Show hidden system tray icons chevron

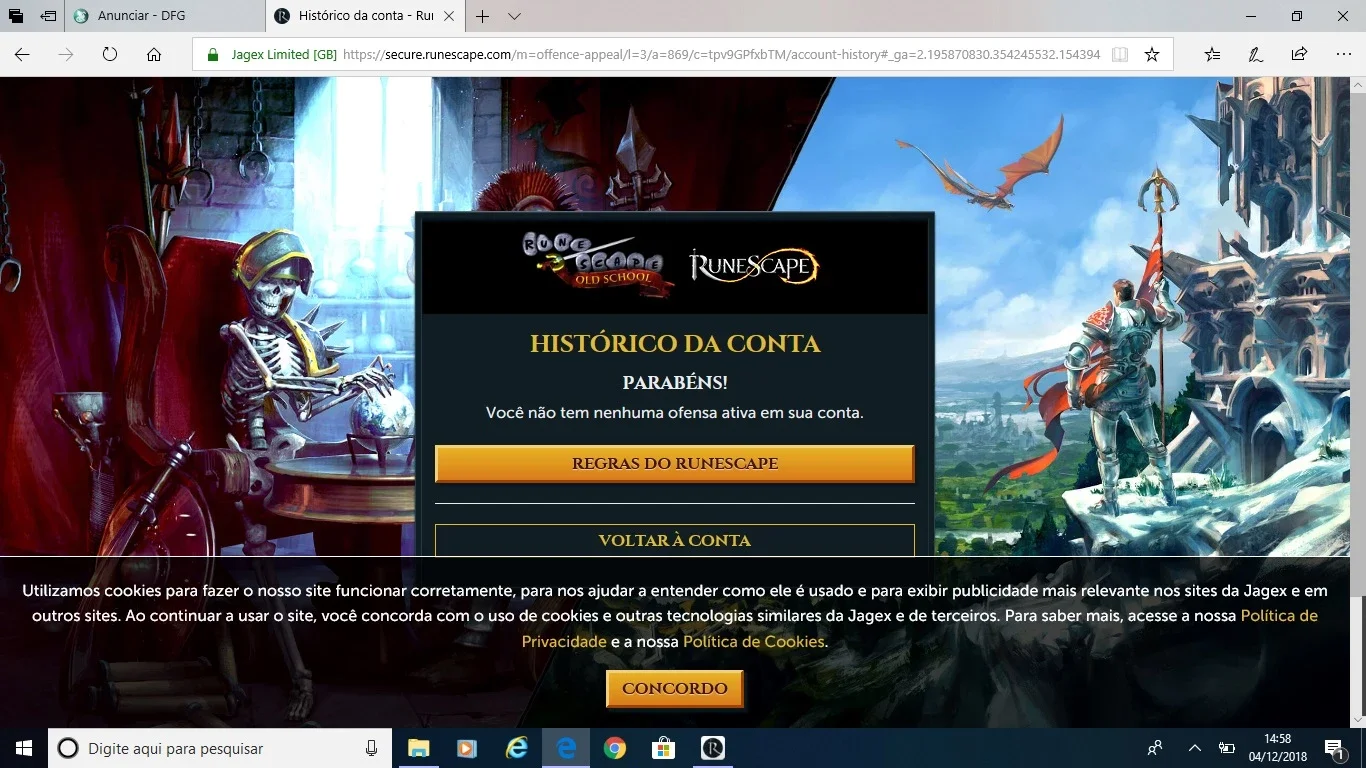[1194, 748]
